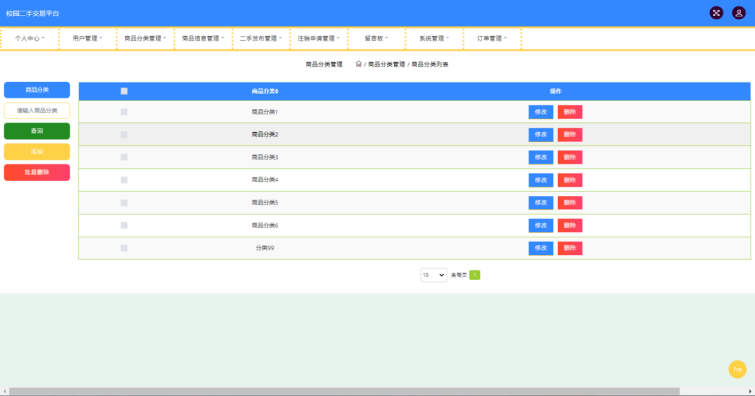Image resolution: width=755 pixels, height=396 pixels.
Task: Click 删除 for 商品分类6
Action: (x=570, y=225)
